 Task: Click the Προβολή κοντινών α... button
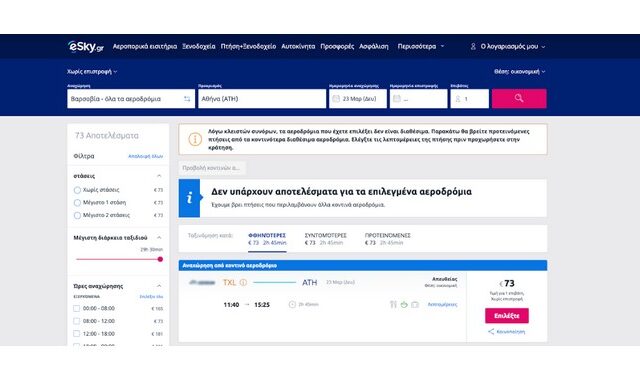click(x=211, y=168)
